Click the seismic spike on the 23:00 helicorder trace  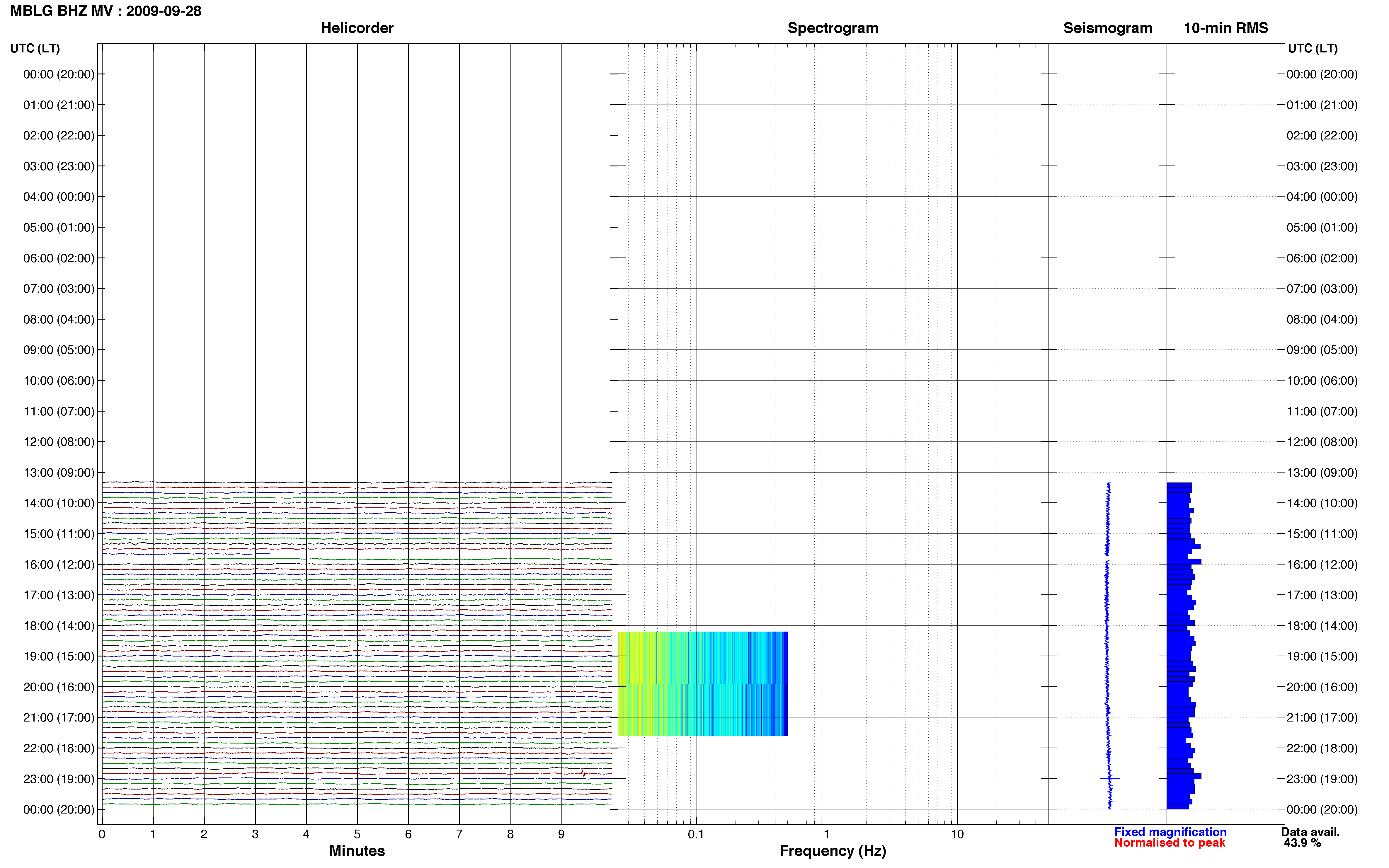coord(583,773)
